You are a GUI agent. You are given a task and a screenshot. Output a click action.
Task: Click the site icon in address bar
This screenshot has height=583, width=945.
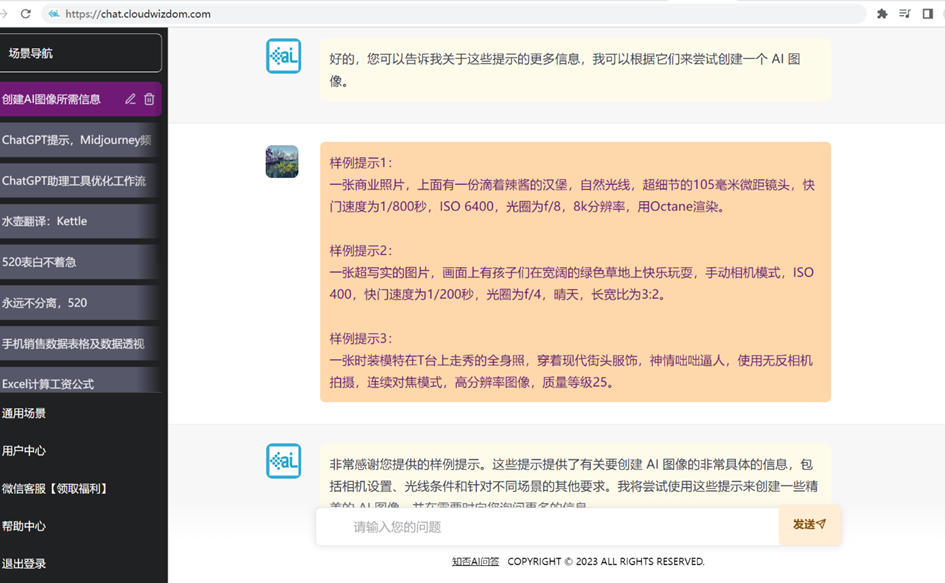[54, 13]
